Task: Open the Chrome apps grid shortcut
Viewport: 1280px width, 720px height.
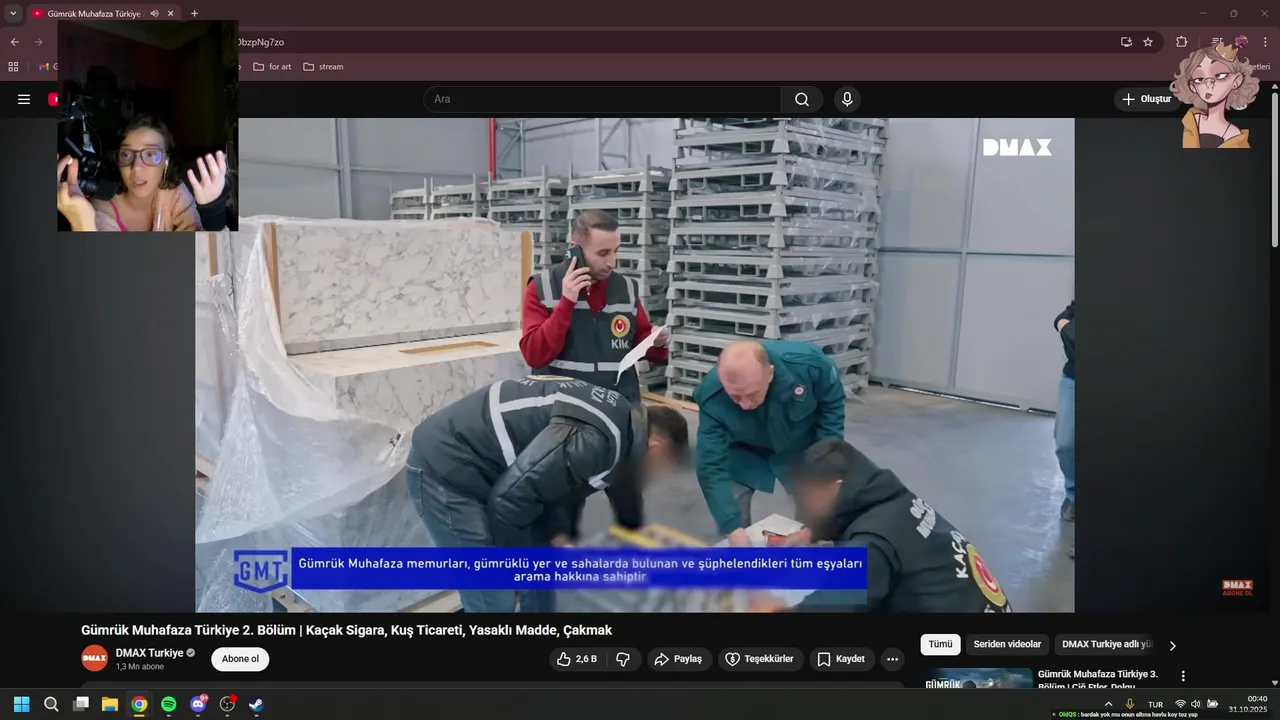Action: tap(13, 67)
